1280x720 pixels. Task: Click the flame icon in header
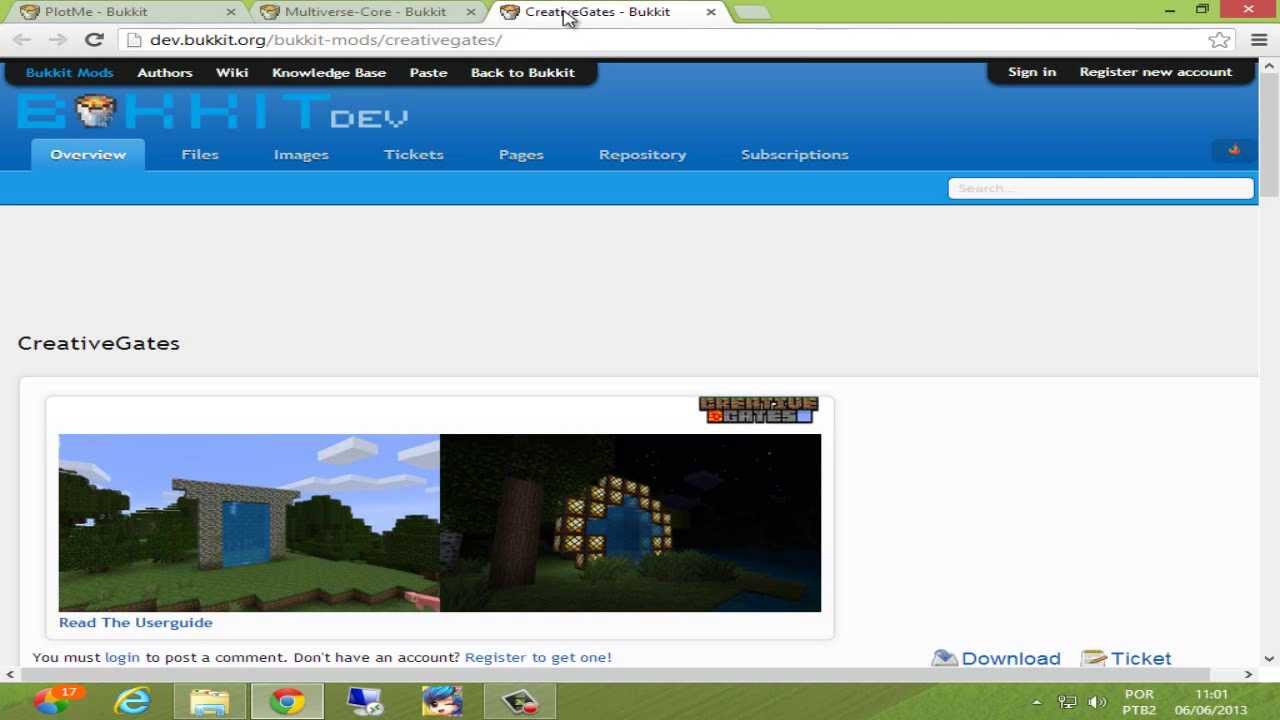tap(1234, 151)
